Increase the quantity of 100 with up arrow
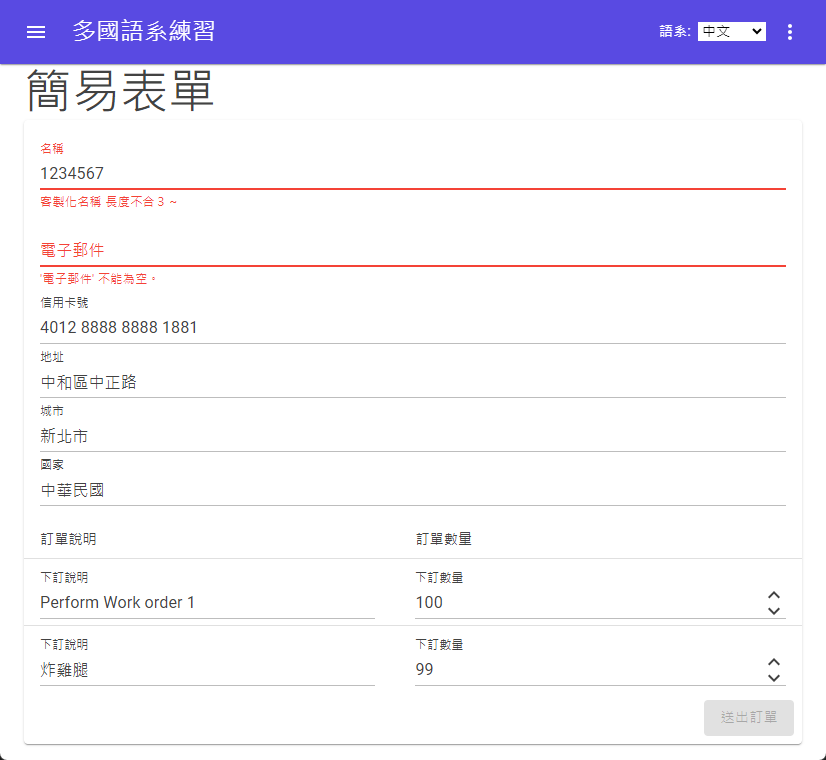 773,596
